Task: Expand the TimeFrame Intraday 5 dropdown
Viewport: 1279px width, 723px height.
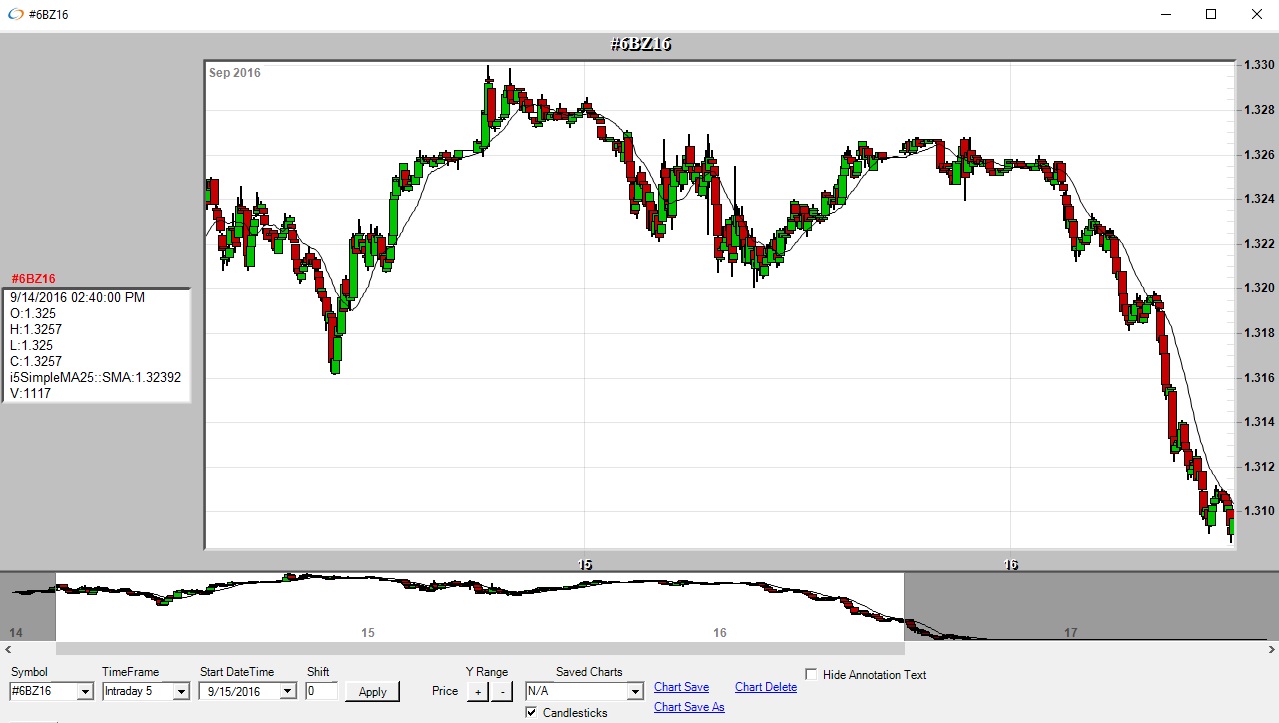Action: (181, 692)
